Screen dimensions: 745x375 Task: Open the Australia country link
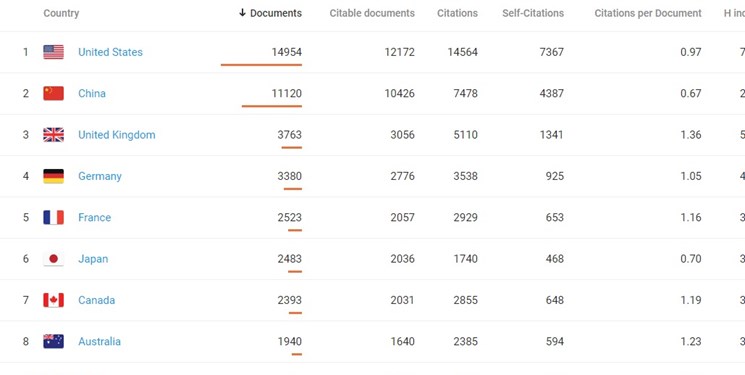(99, 341)
